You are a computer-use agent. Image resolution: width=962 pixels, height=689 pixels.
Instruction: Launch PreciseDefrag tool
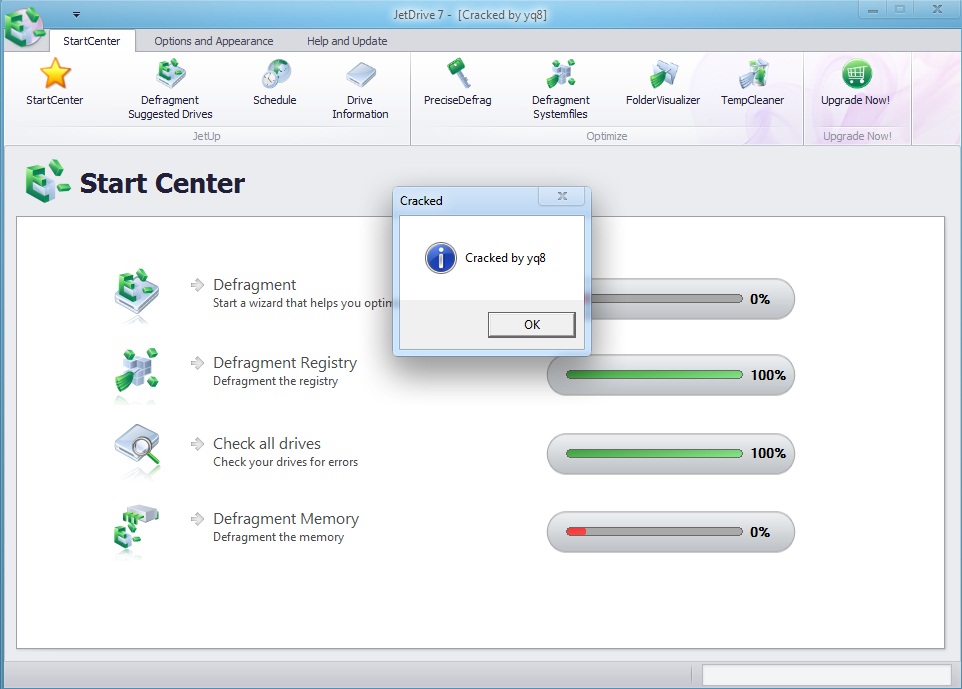(458, 82)
